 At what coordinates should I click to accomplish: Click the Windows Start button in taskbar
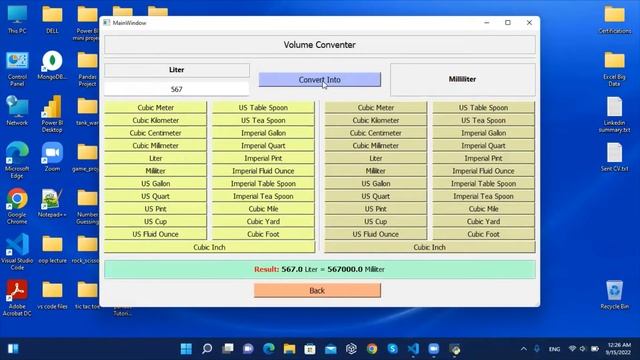186,349
